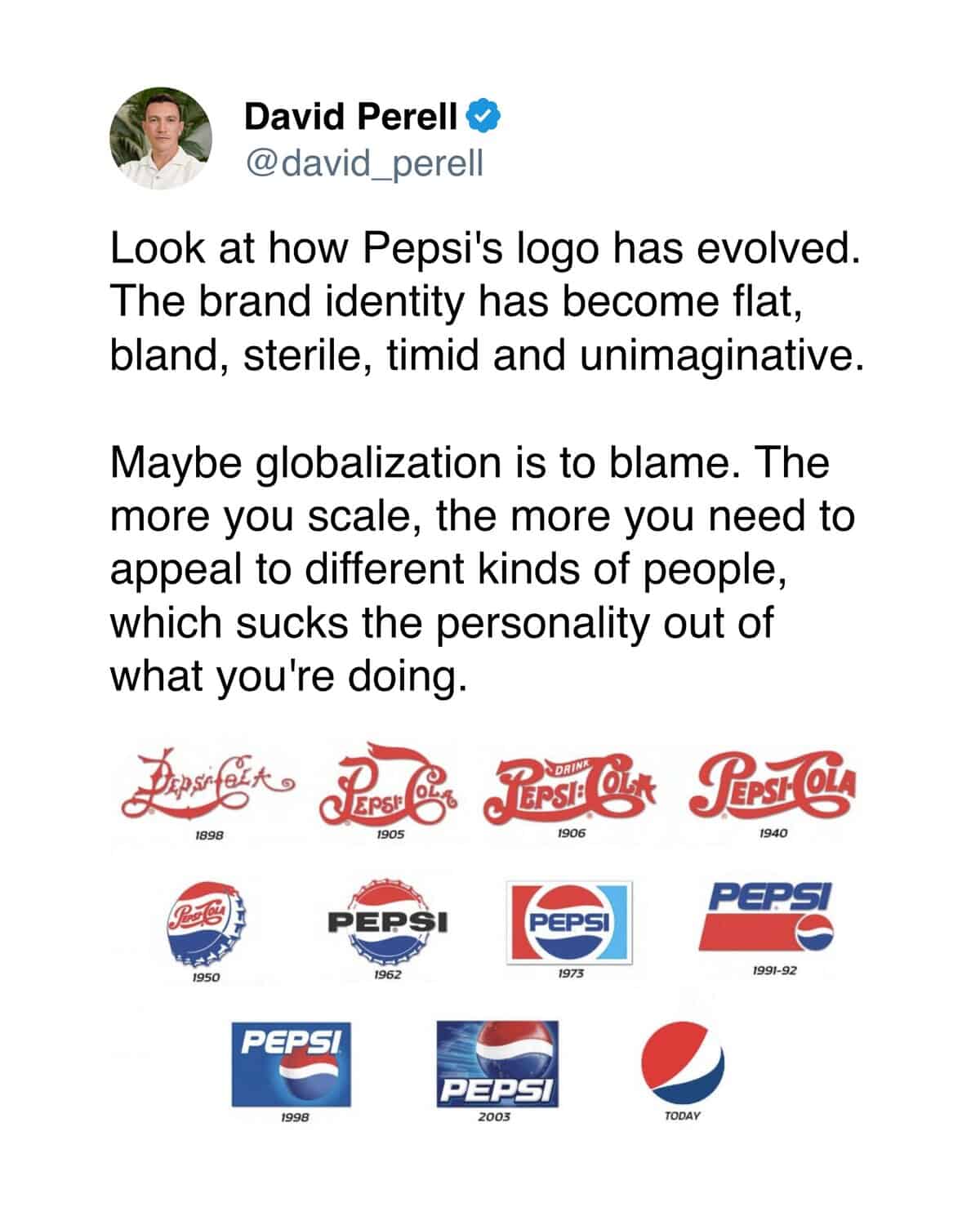Viewport: 980px width, 1225px height.
Task: Select the 2003 Pepsi globe logo
Action: pyautogui.click(x=497, y=1063)
